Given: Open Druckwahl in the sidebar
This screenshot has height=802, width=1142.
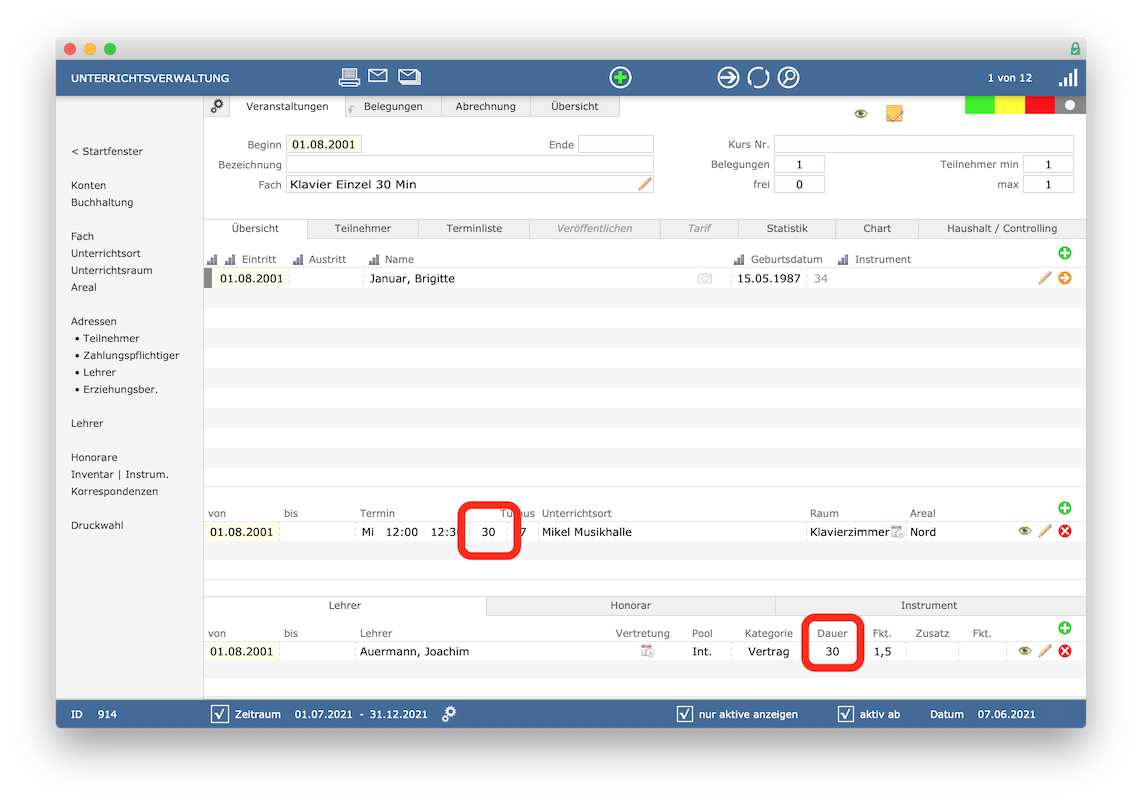Looking at the screenshot, I should [x=97, y=525].
